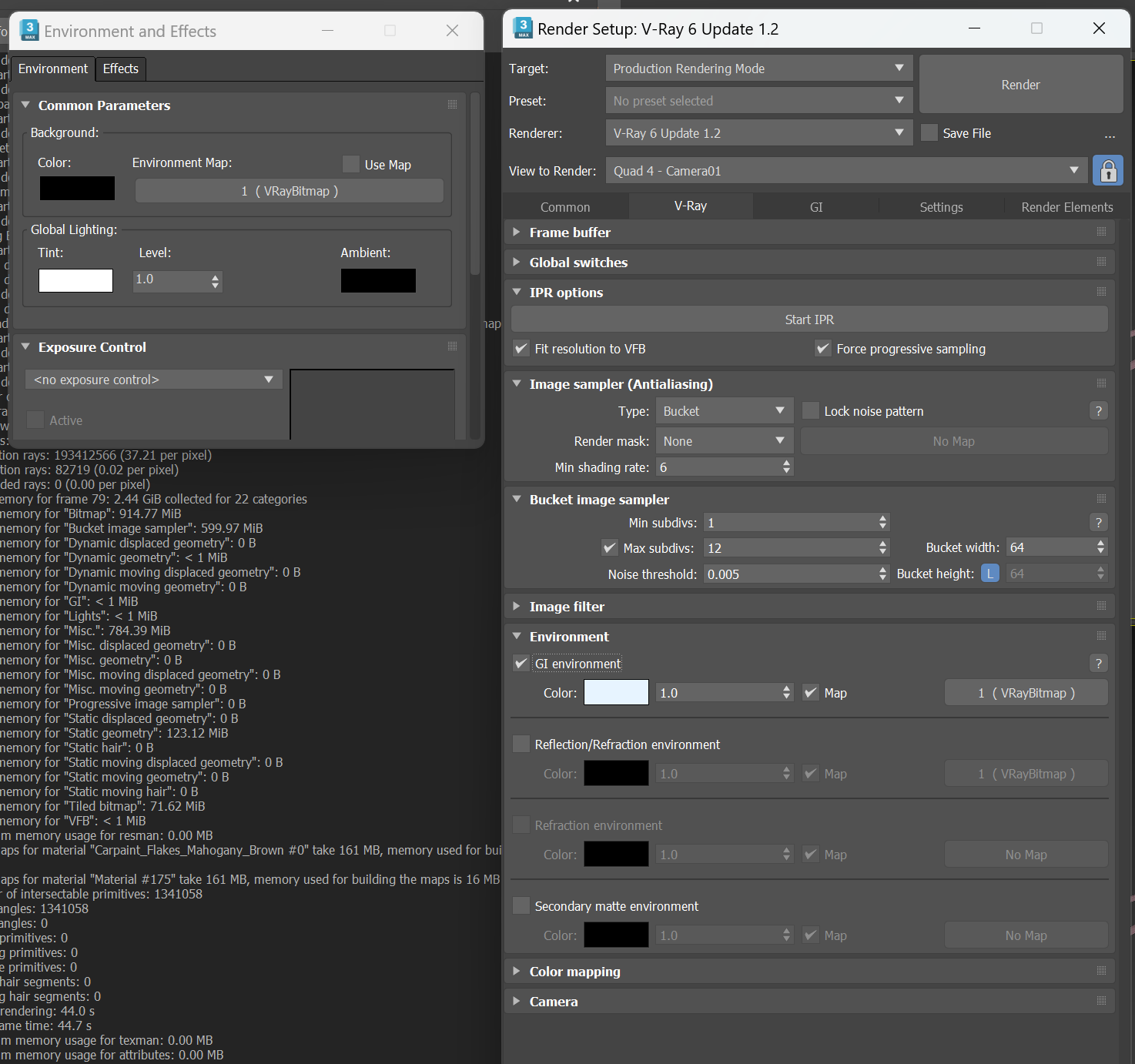1135x1064 pixels.
Task: Click the Bucket width input field
Action: point(1050,547)
